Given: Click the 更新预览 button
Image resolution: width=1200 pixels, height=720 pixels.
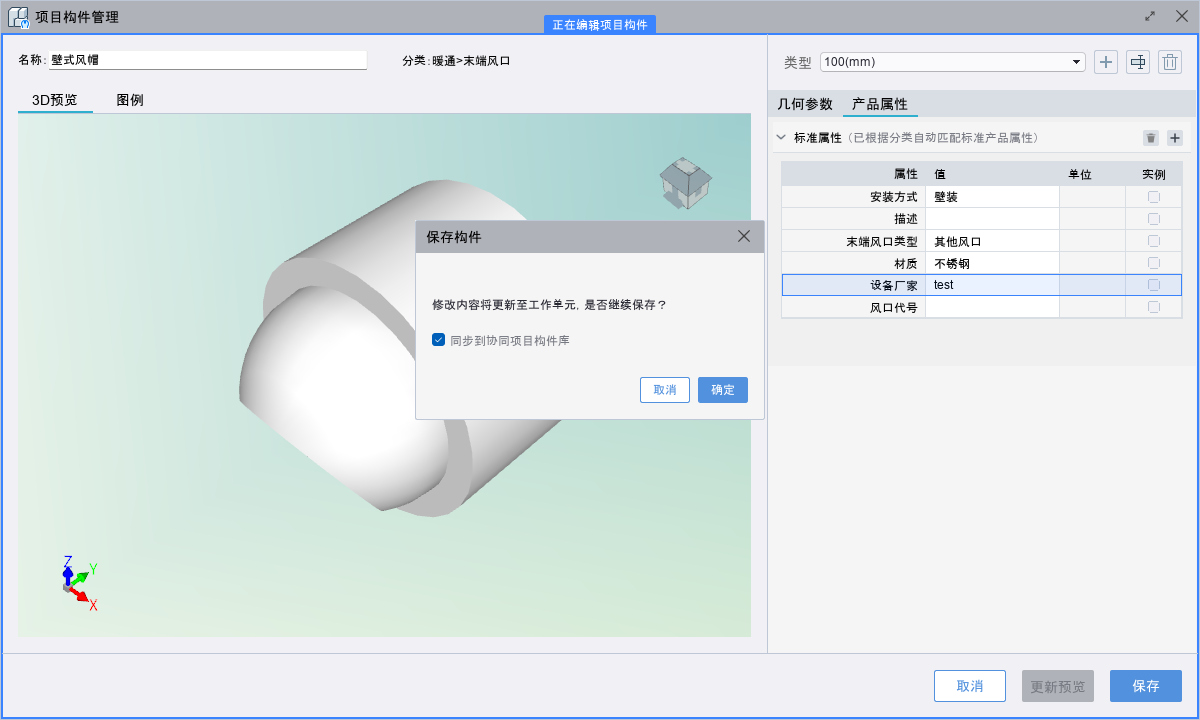Looking at the screenshot, I should pyautogui.click(x=1058, y=686).
